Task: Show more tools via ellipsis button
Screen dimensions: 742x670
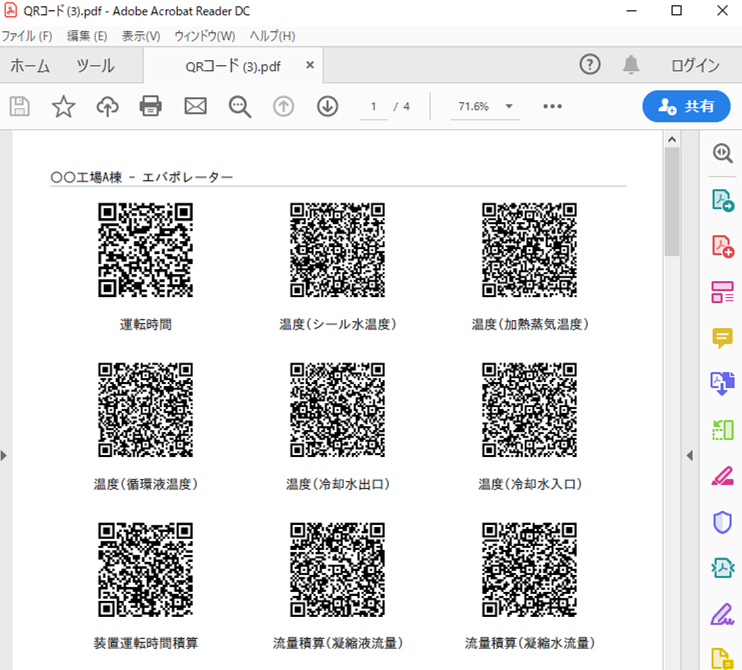Action: tap(553, 106)
